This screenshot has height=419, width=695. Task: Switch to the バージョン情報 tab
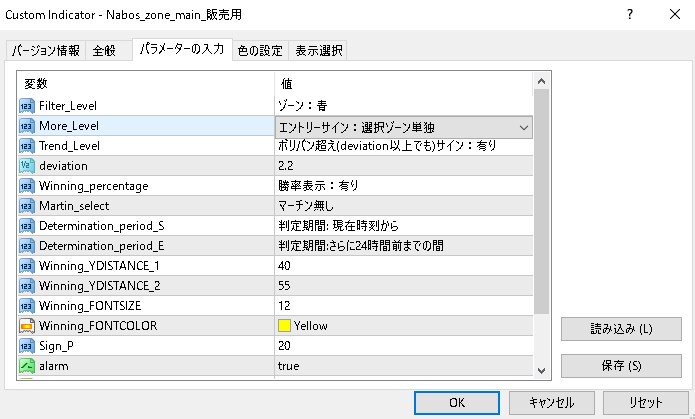45,51
